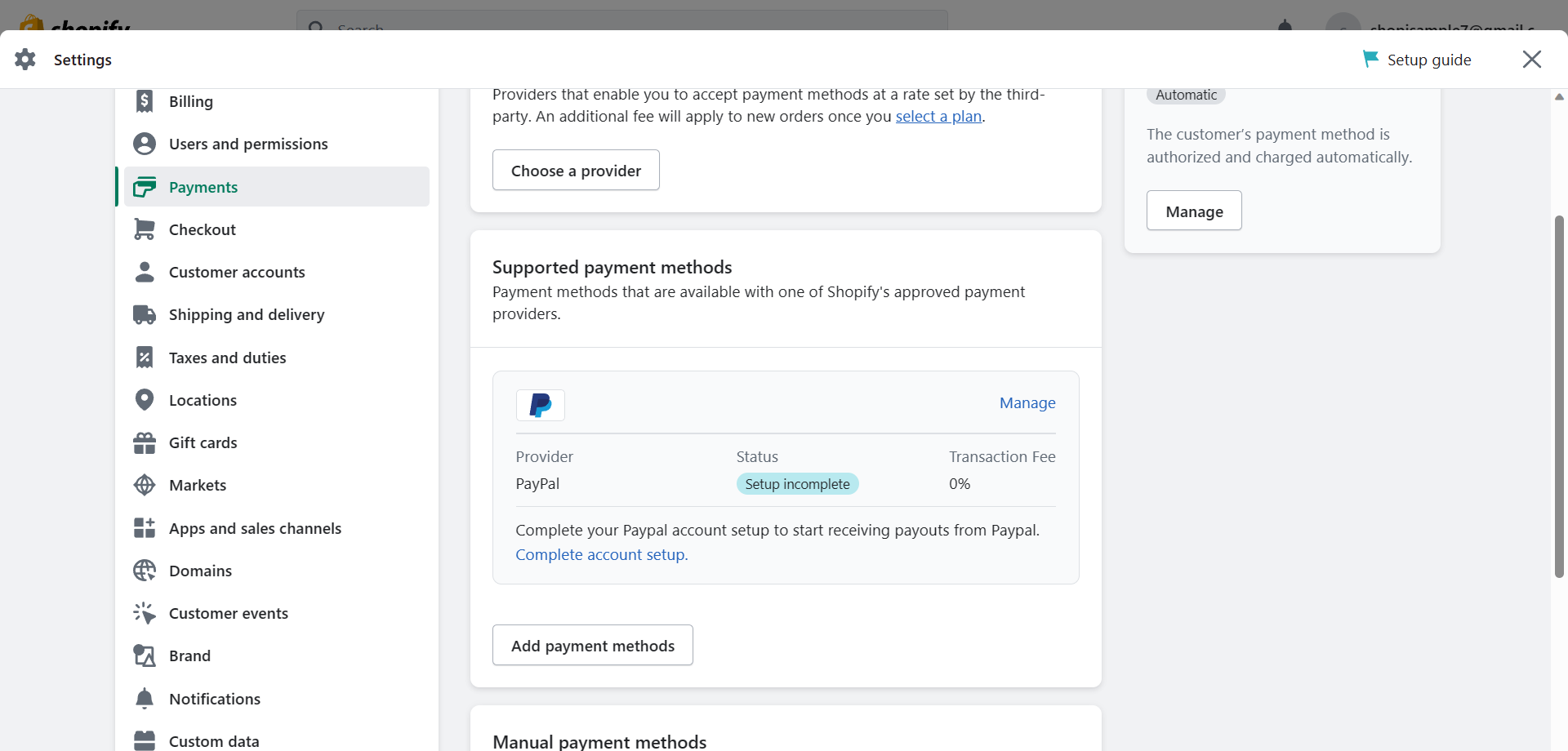Image resolution: width=1568 pixels, height=751 pixels.
Task: Click the Gift cards present icon
Action: [145, 442]
